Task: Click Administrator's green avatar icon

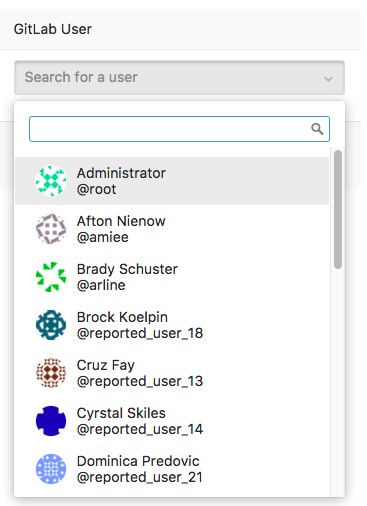Action: 51,181
